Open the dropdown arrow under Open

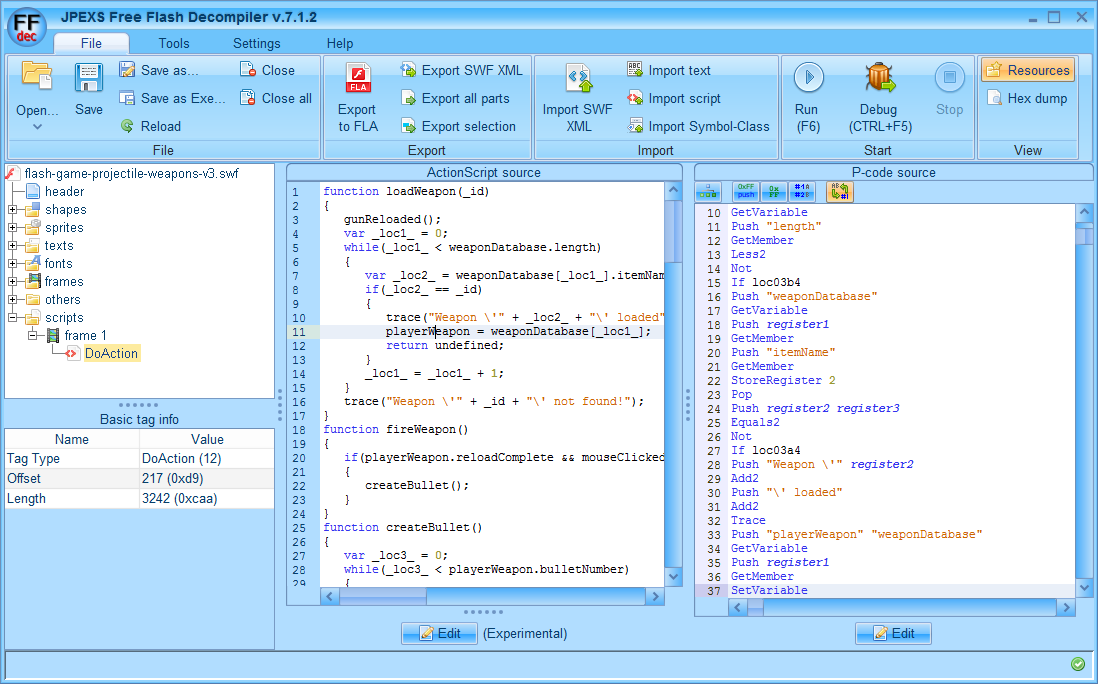tap(37, 127)
